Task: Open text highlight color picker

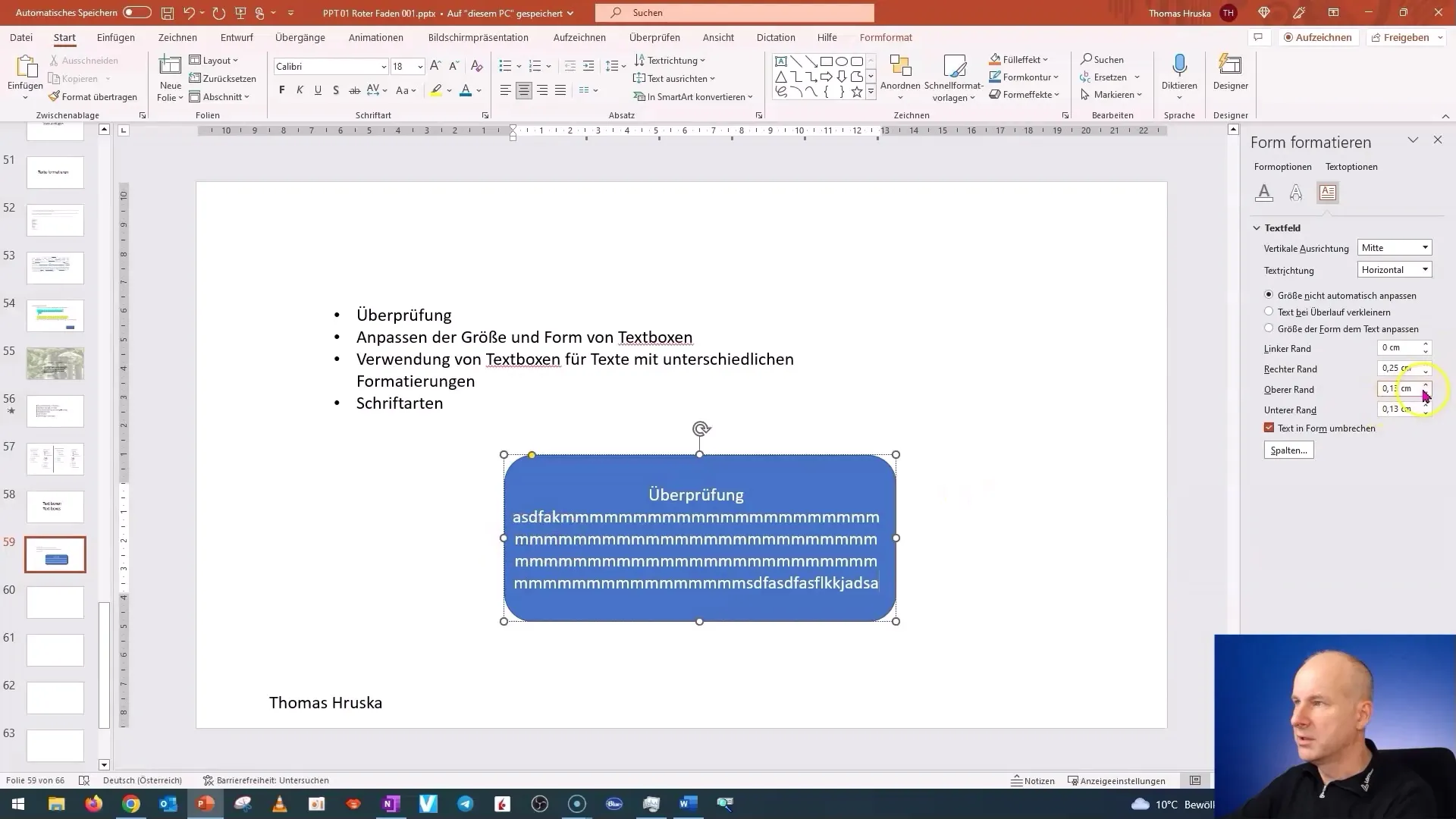Action: 436,90
